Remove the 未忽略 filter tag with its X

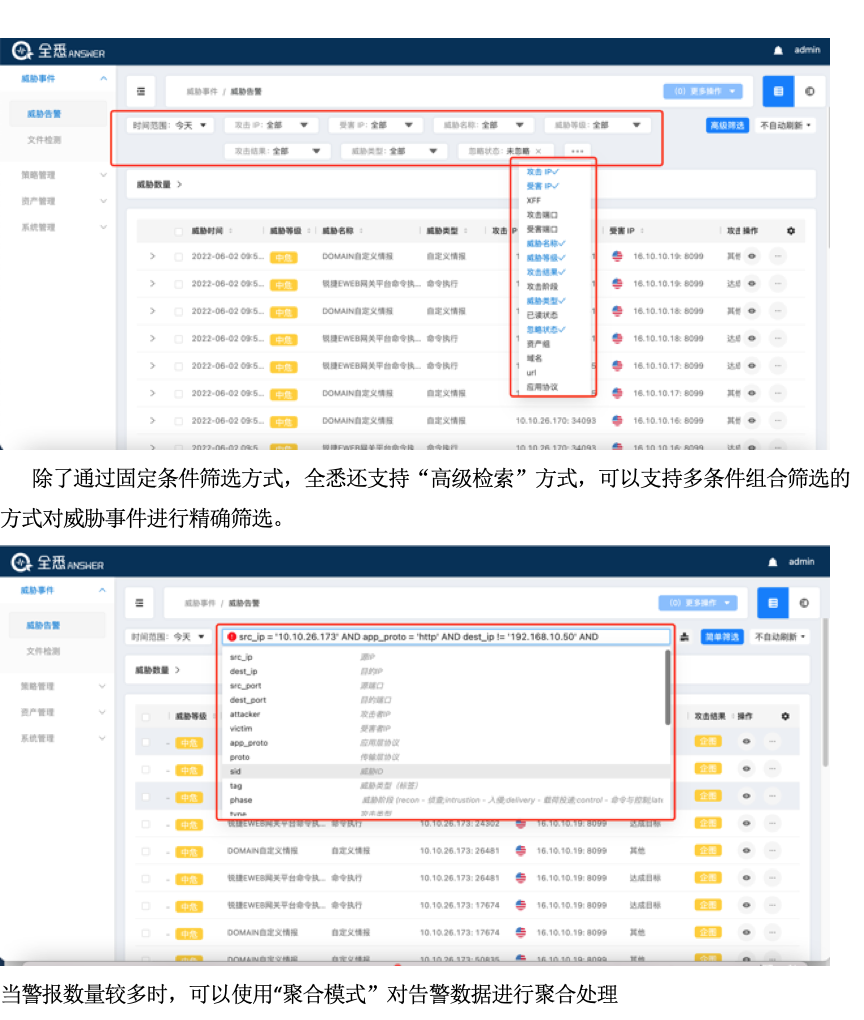[538, 151]
